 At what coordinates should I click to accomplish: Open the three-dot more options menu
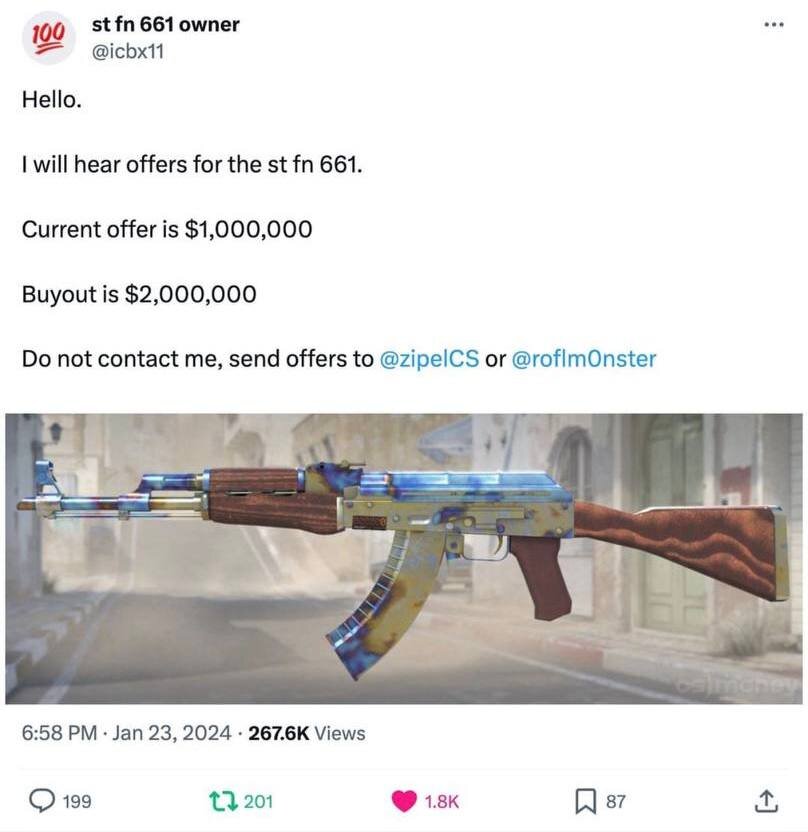(x=774, y=24)
